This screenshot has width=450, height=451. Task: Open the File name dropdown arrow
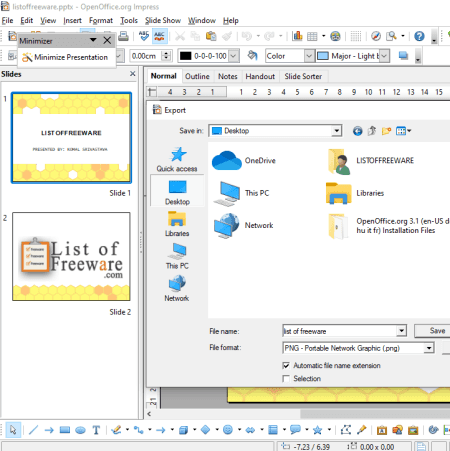(x=402, y=331)
